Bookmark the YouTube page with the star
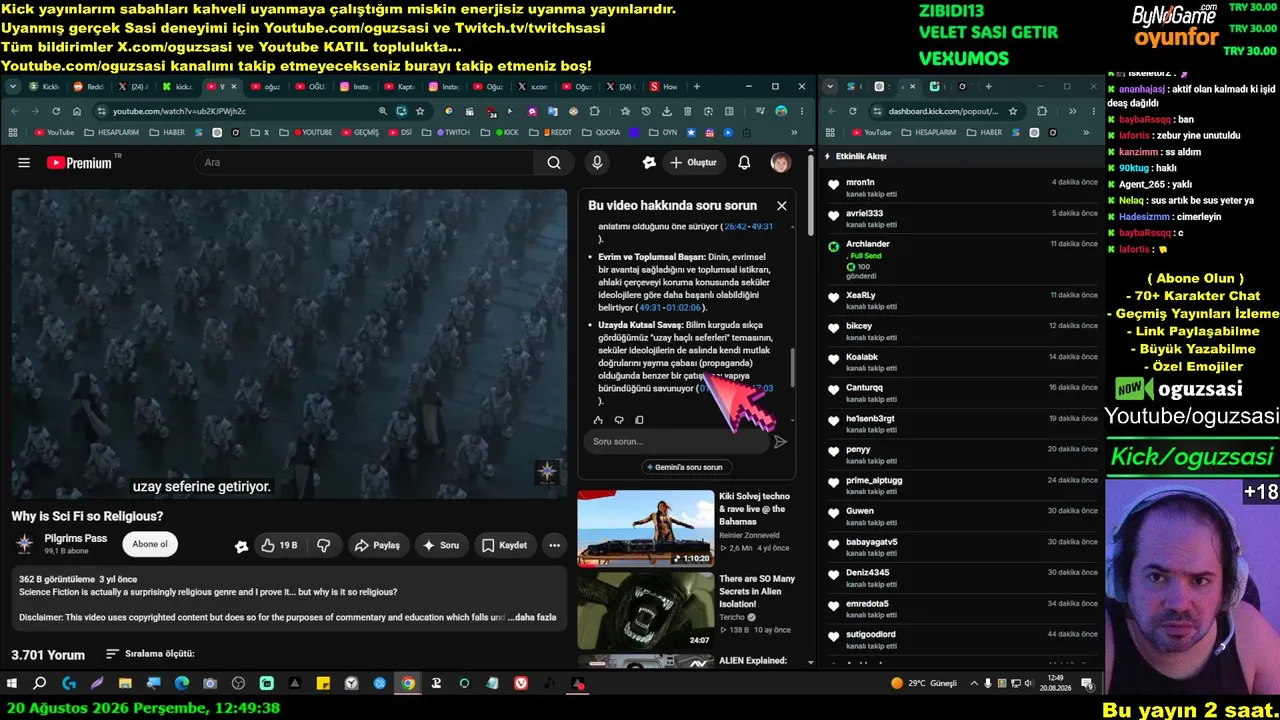The width and height of the screenshot is (1280, 720). click(420, 111)
